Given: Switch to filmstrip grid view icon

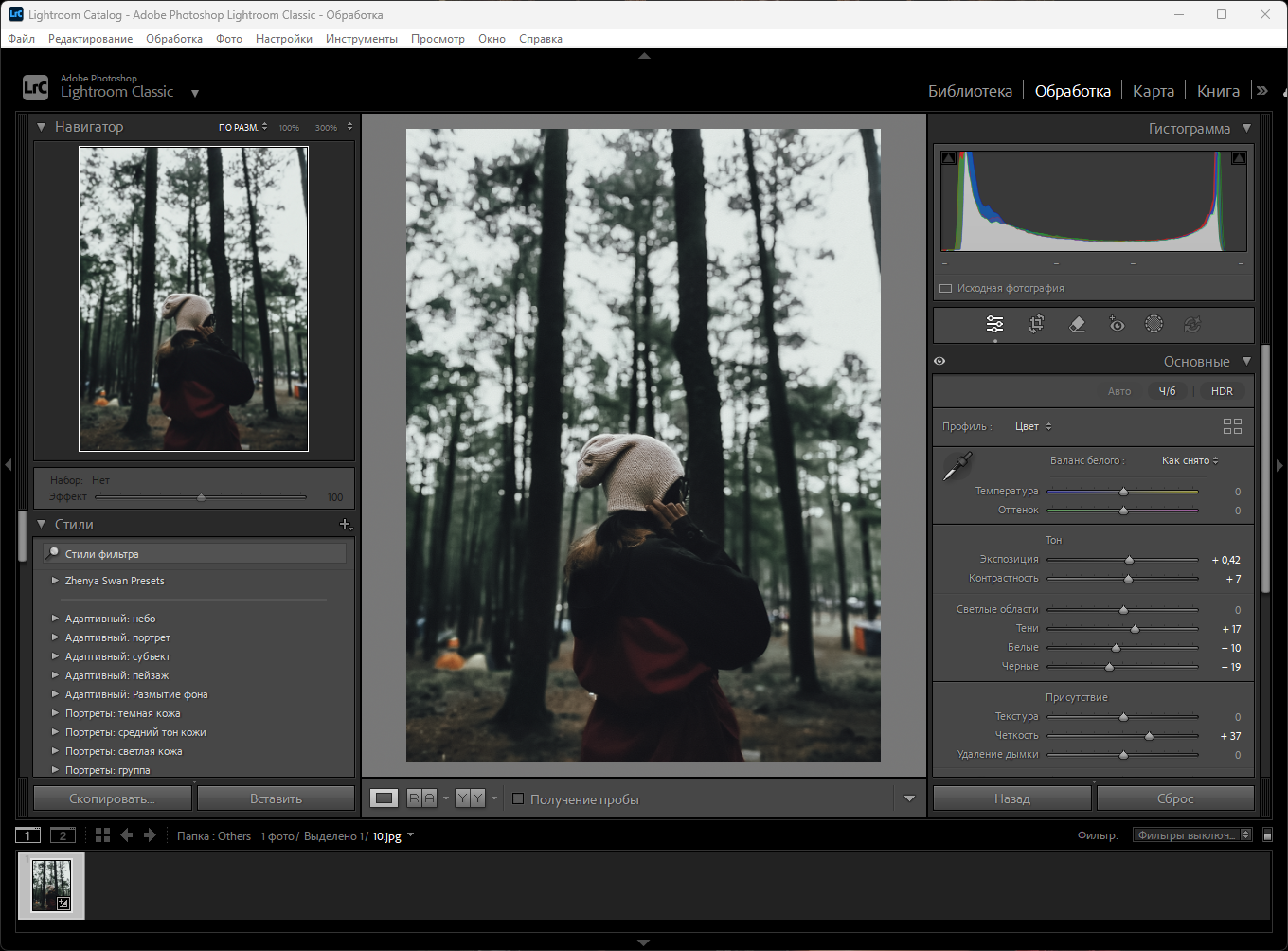Looking at the screenshot, I should [x=102, y=835].
